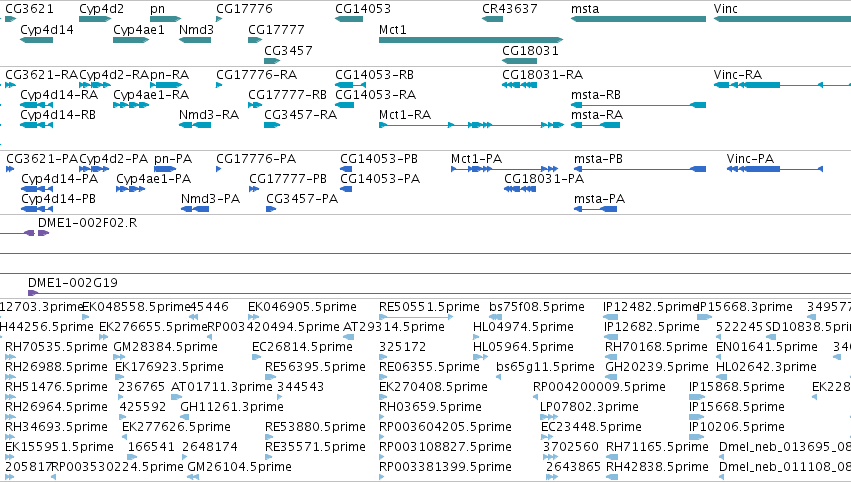Open the RH70168.5prime EST label

point(657,347)
